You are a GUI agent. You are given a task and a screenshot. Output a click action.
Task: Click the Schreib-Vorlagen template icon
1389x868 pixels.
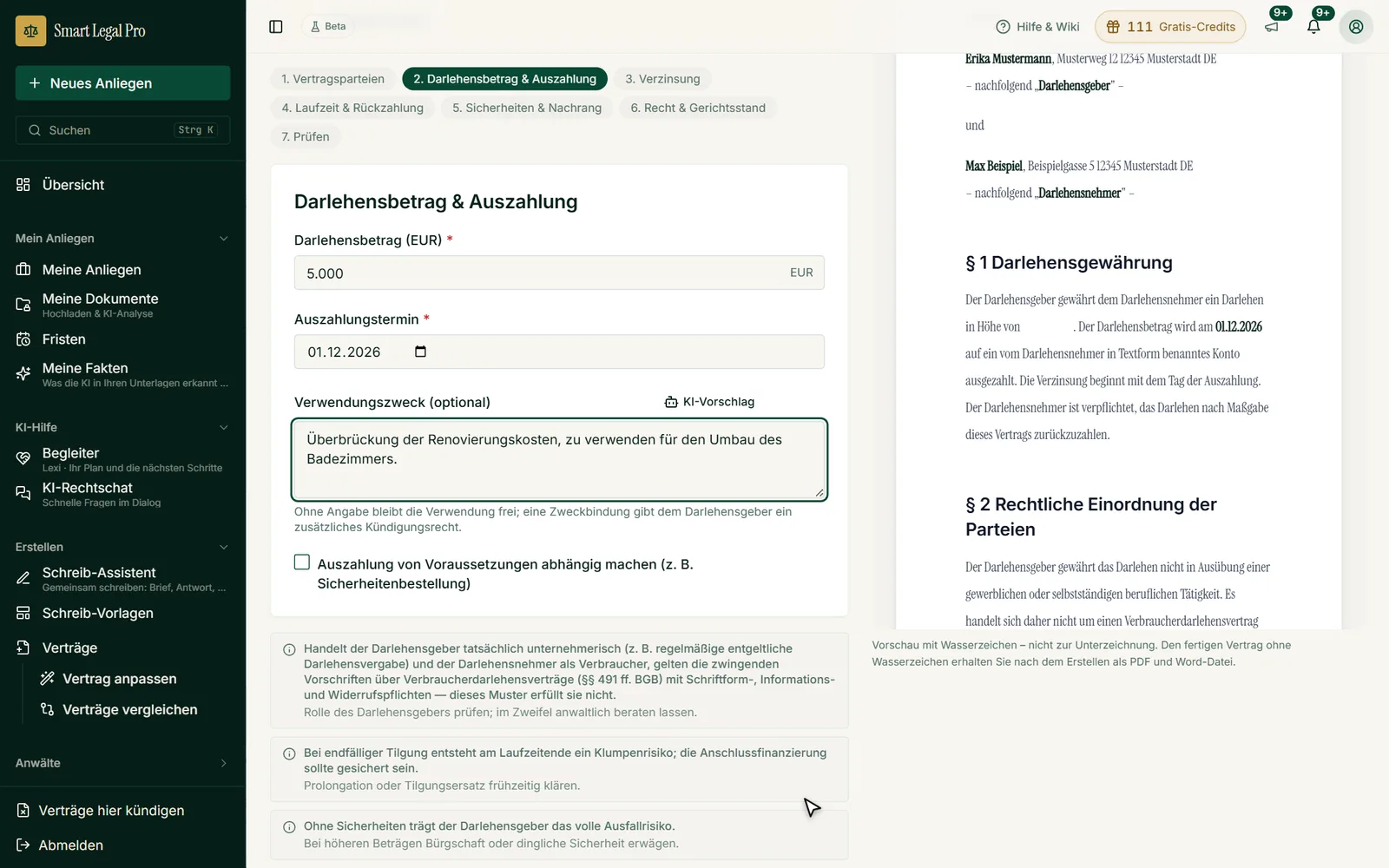[x=23, y=613]
